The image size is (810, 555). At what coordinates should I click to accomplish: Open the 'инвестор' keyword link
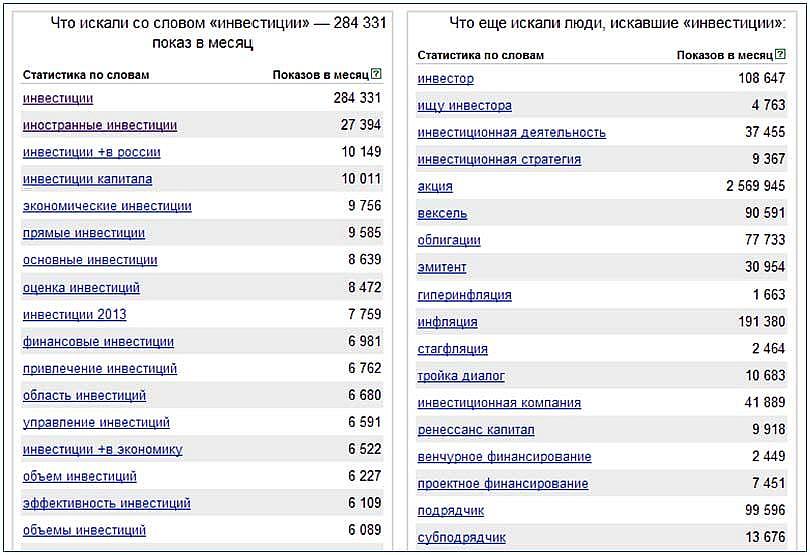point(446,78)
